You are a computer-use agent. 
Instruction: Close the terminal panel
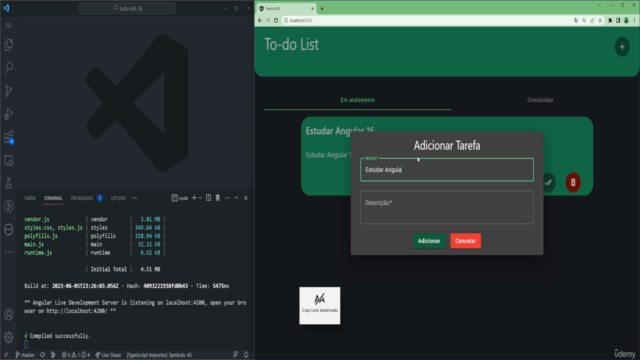click(x=246, y=198)
